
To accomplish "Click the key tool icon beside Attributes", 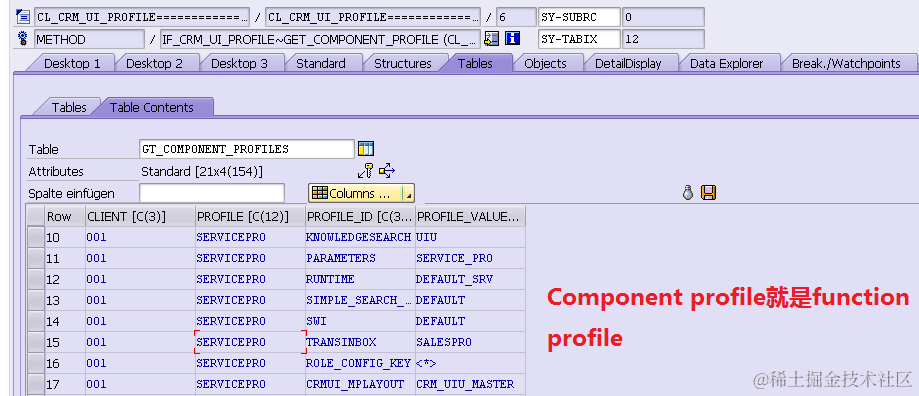I will pos(366,171).
